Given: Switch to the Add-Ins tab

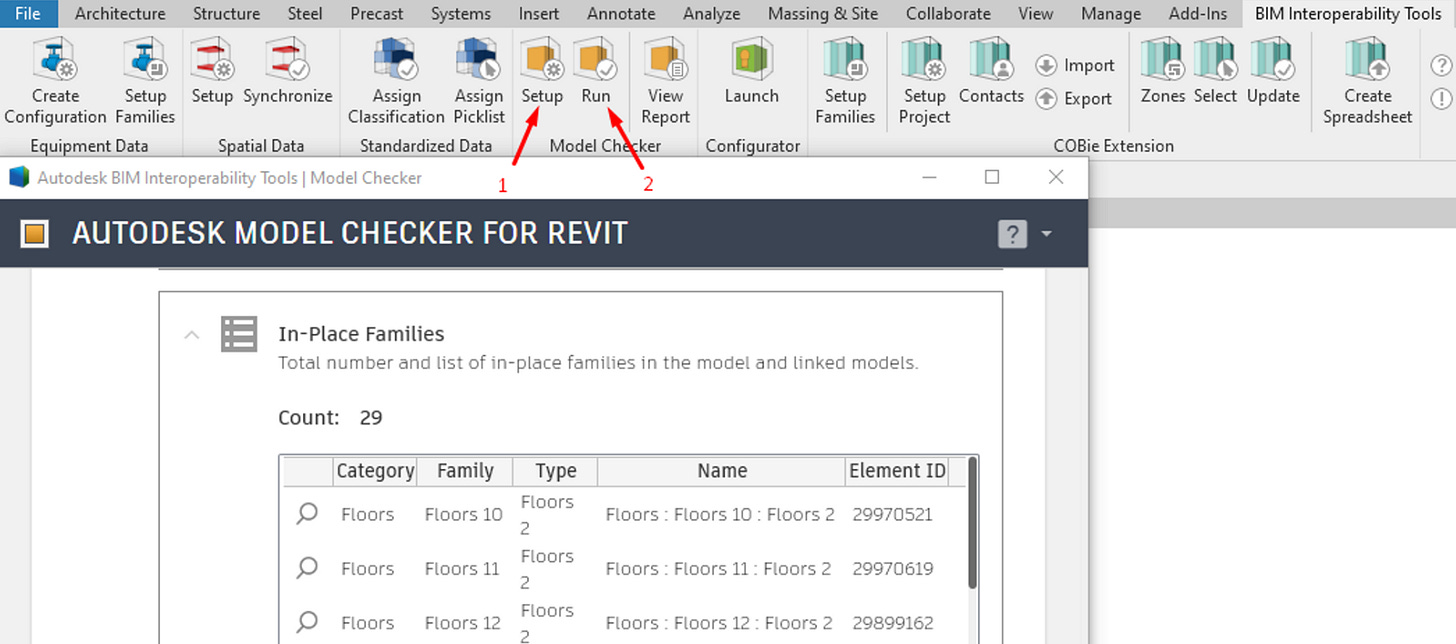Looking at the screenshot, I should (1197, 14).
